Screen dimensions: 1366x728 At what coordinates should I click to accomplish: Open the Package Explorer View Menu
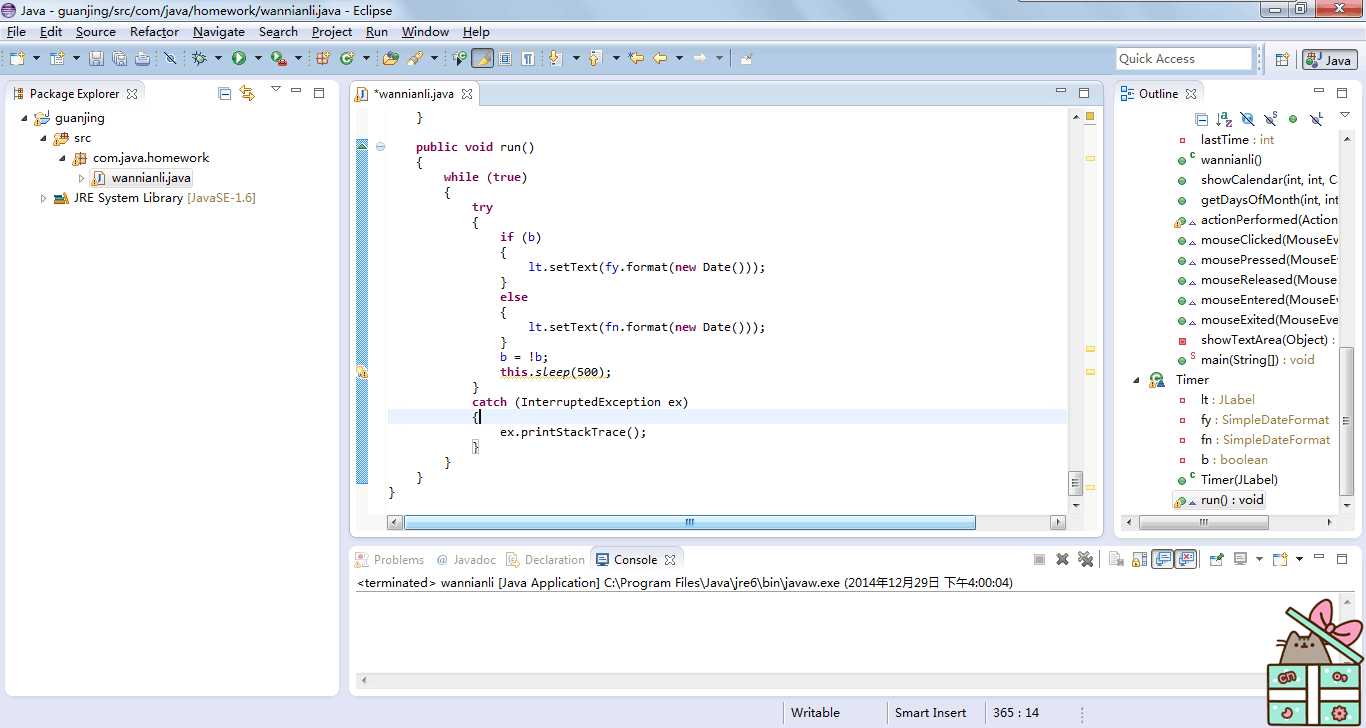275,89
